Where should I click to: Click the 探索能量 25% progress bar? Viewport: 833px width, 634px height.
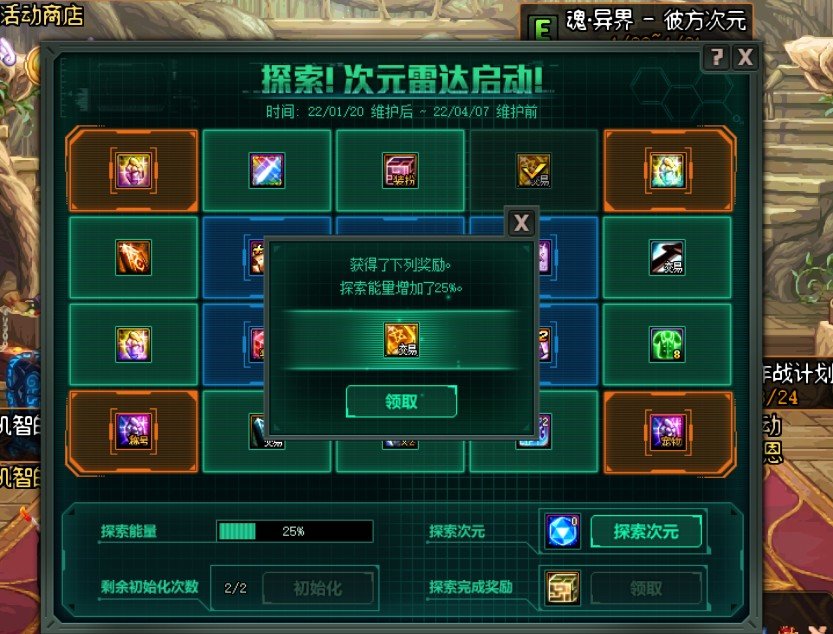(x=295, y=531)
